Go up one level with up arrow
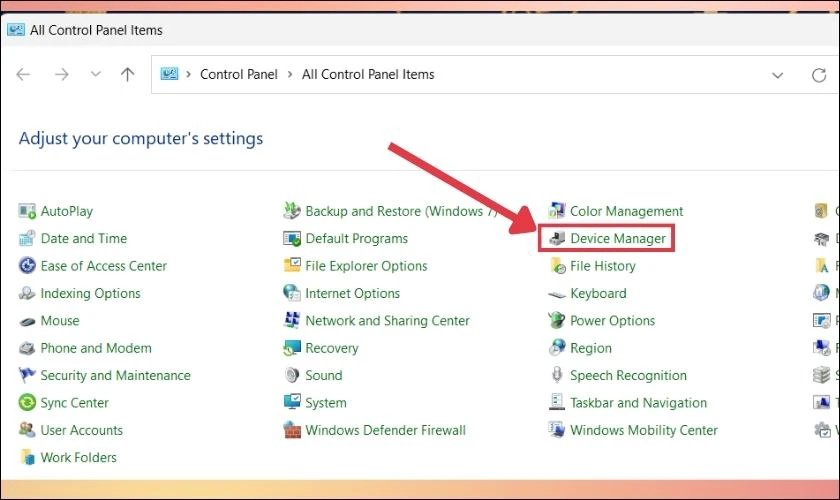 click(x=128, y=74)
